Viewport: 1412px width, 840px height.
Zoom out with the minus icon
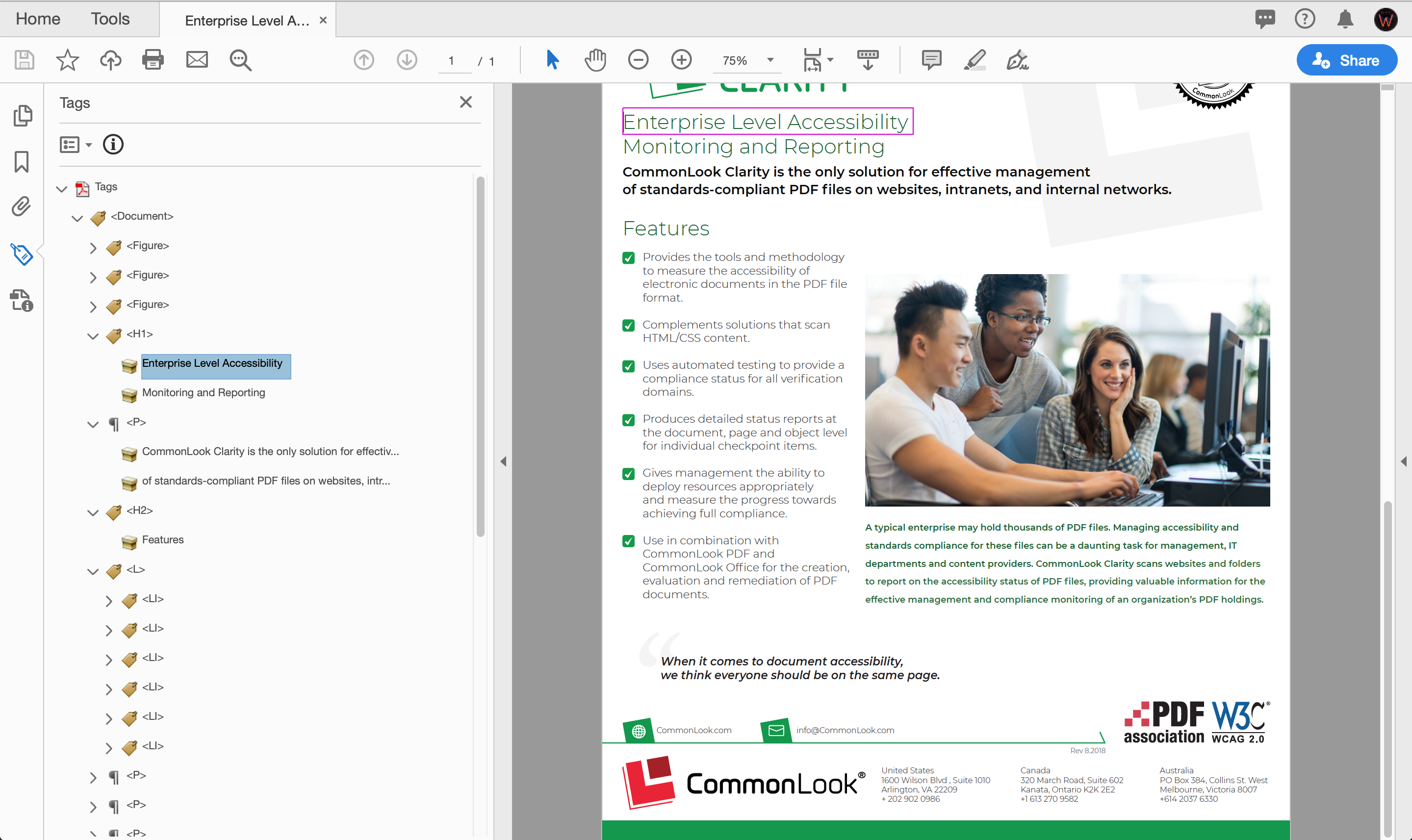(x=638, y=59)
